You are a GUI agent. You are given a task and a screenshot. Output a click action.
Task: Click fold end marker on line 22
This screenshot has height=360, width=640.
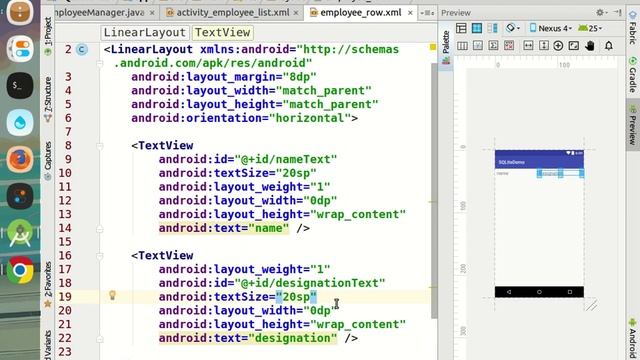(100, 339)
